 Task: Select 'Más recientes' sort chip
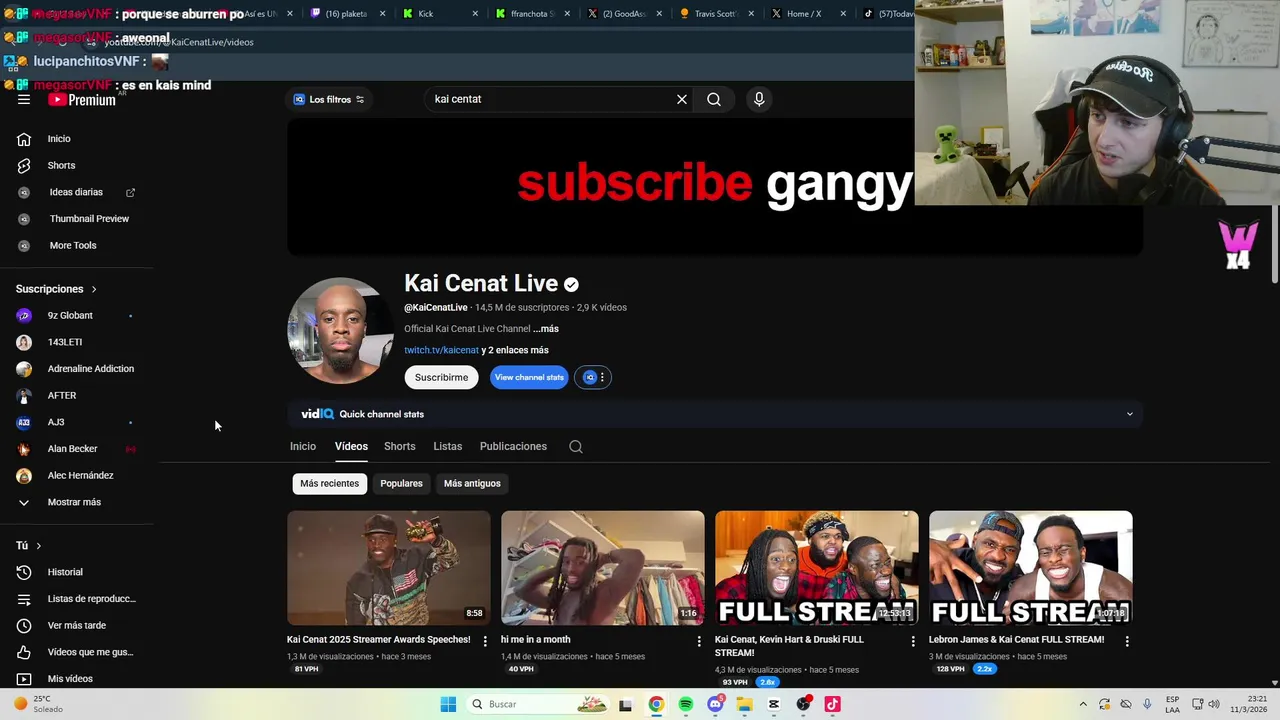click(329, 484)
